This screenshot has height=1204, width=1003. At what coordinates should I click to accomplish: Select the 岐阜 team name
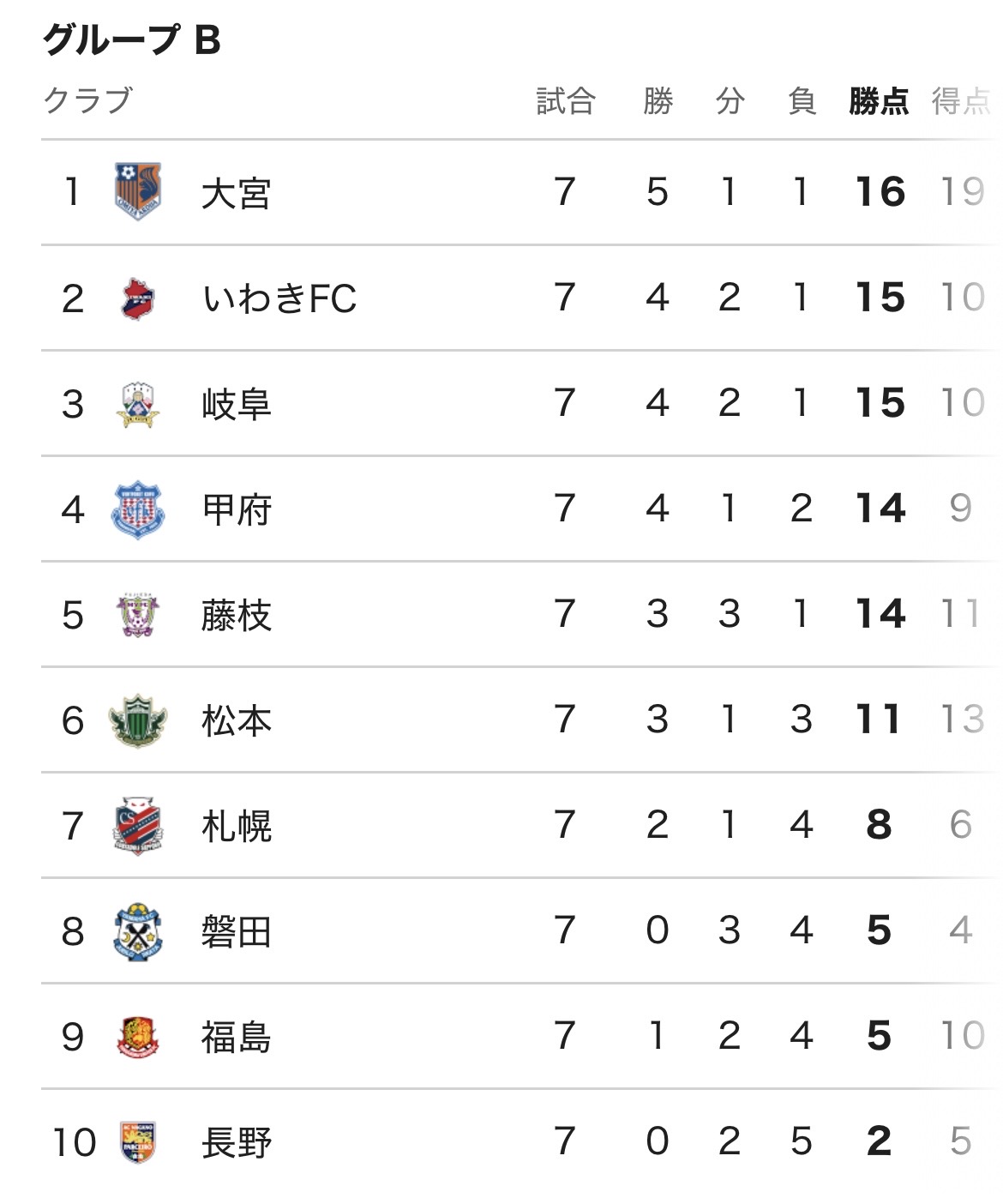(x=236, y=404)
